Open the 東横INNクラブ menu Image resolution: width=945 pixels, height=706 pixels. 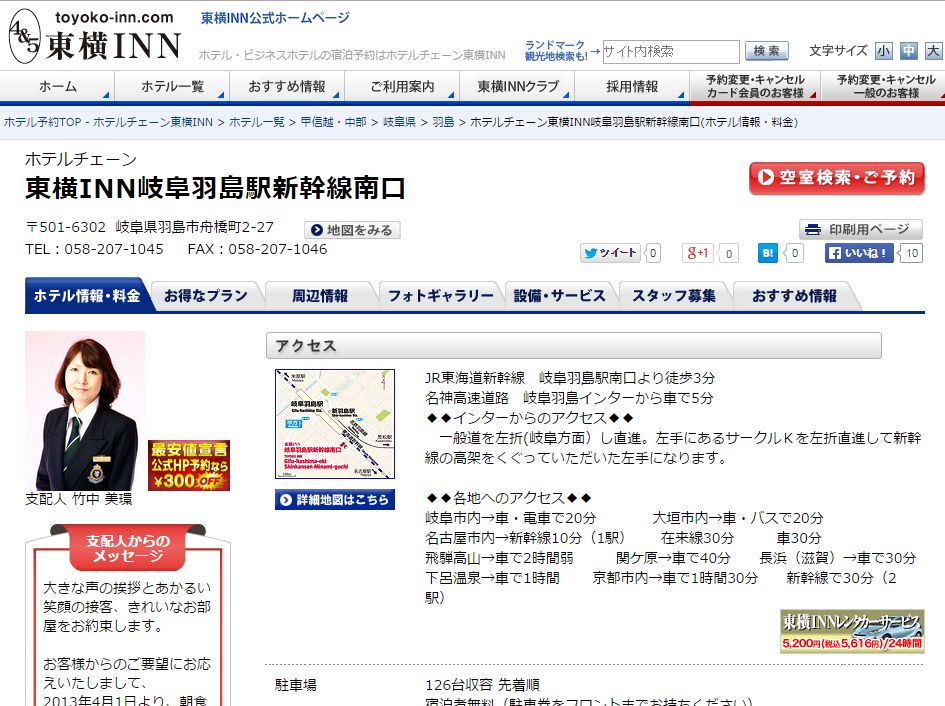click(517, 86)
